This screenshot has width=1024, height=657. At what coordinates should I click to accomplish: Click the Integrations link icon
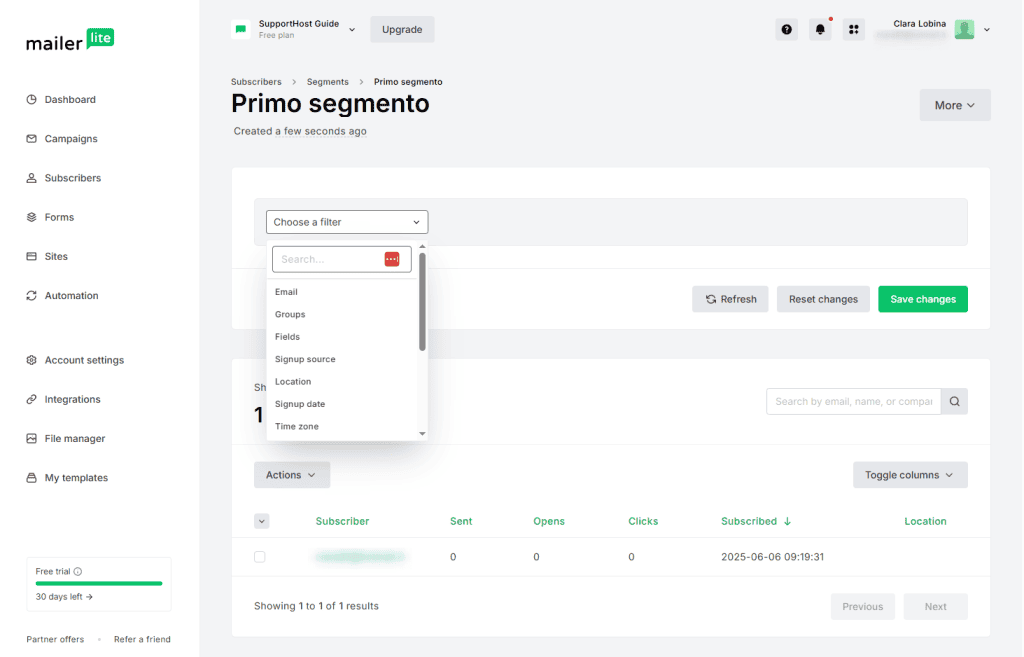tap(31, 399)
